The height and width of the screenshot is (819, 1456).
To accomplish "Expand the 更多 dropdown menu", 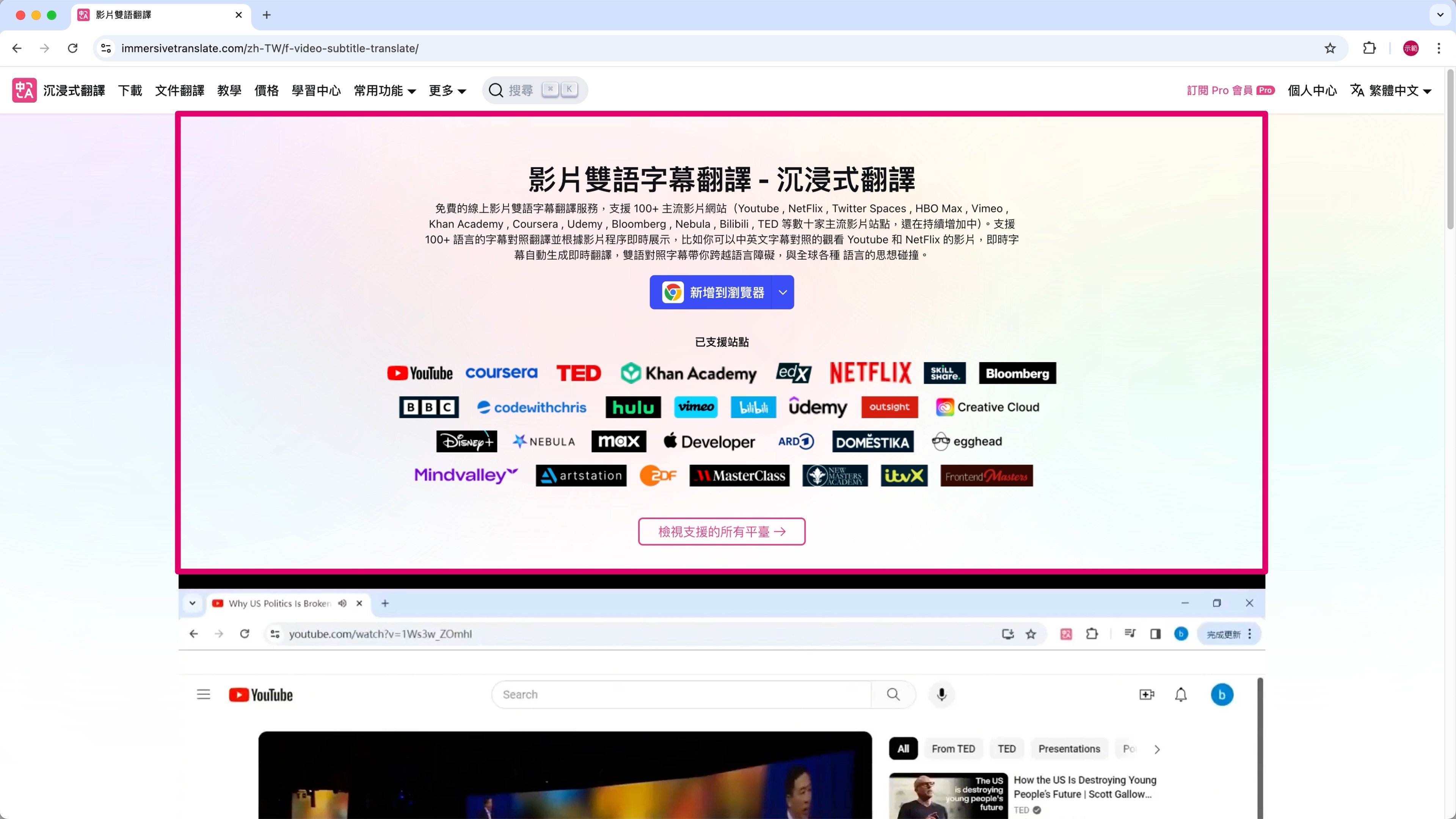I will [x=447, y=91].
